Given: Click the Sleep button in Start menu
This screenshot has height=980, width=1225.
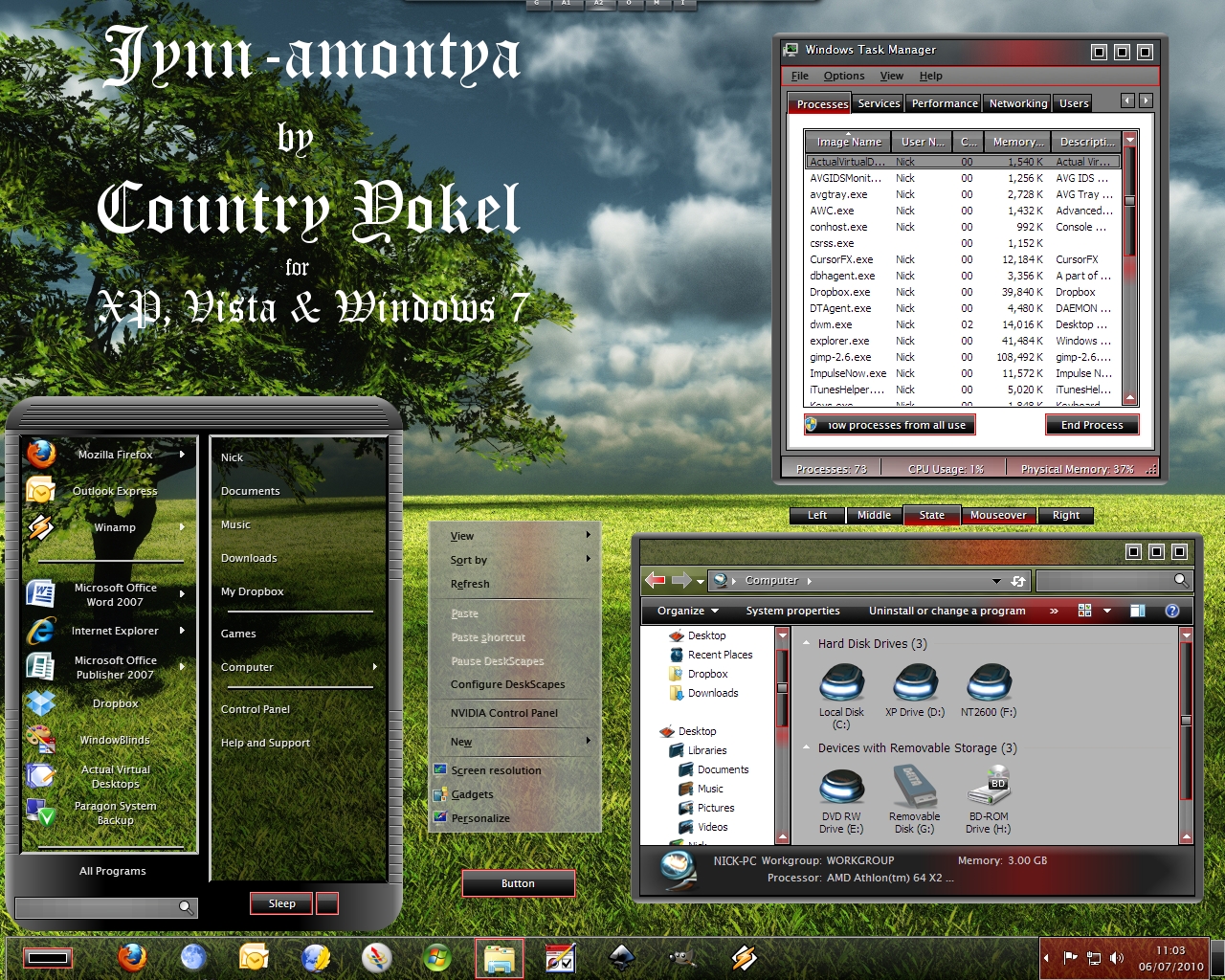Looking at the screenshot, I should 281,903.
